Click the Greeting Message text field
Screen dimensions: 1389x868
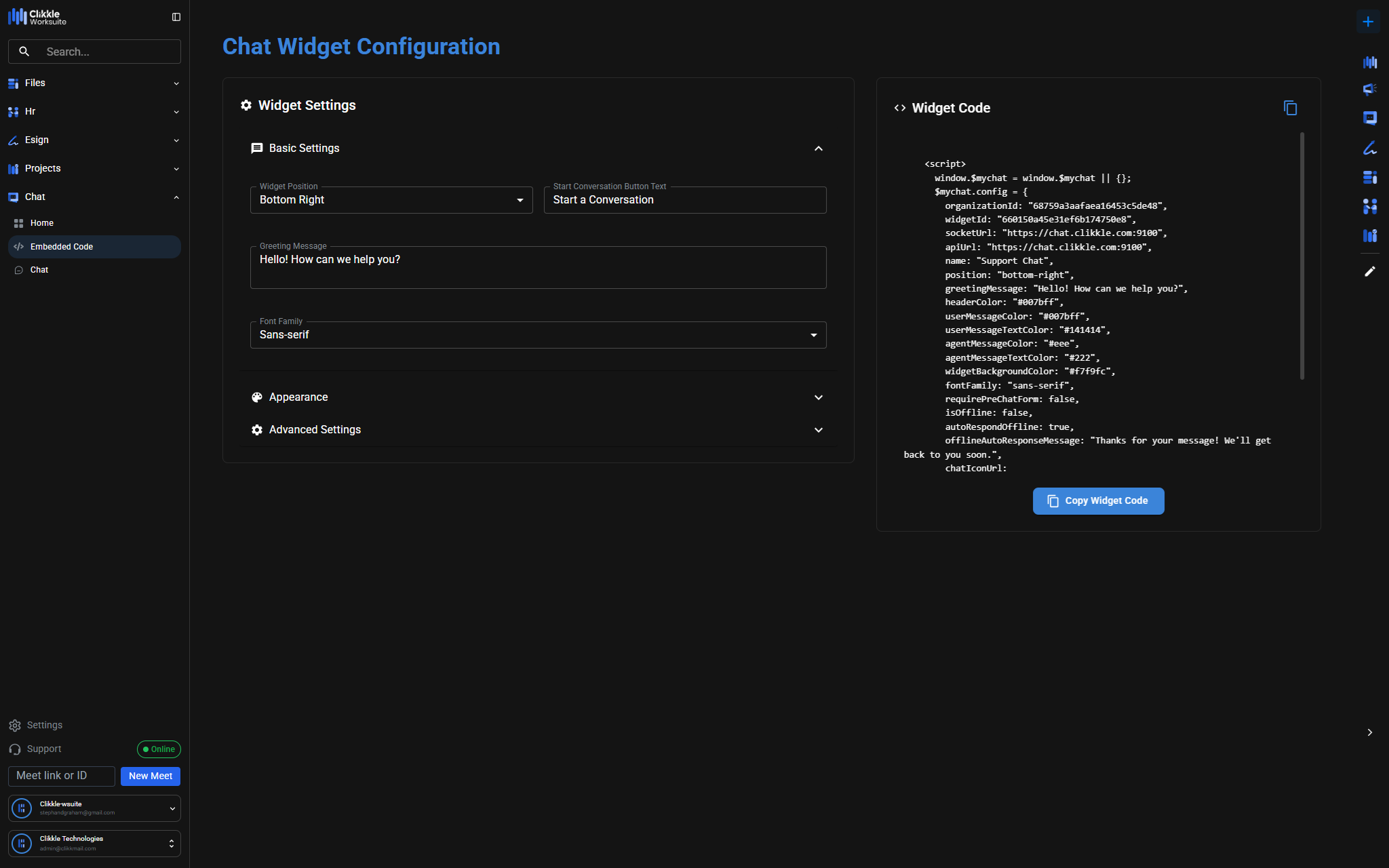pos(538,267)
